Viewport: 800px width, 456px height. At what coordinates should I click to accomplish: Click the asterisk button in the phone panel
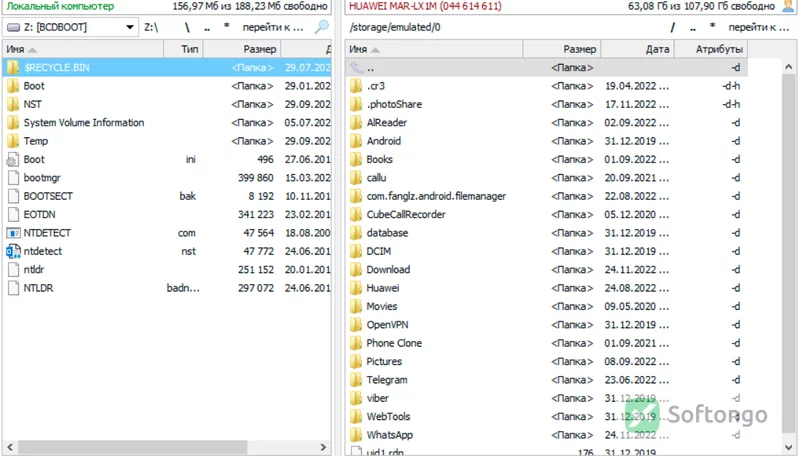click(x=712, y=27)
